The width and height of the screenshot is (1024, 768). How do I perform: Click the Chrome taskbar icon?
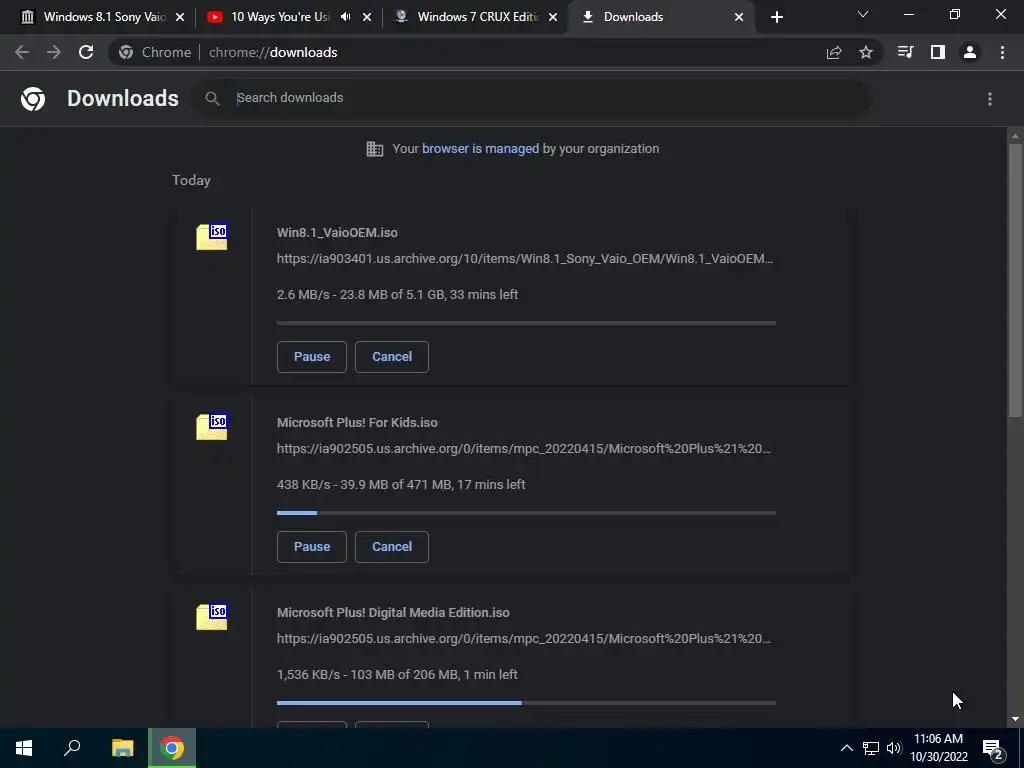click(x=172, y=748)
